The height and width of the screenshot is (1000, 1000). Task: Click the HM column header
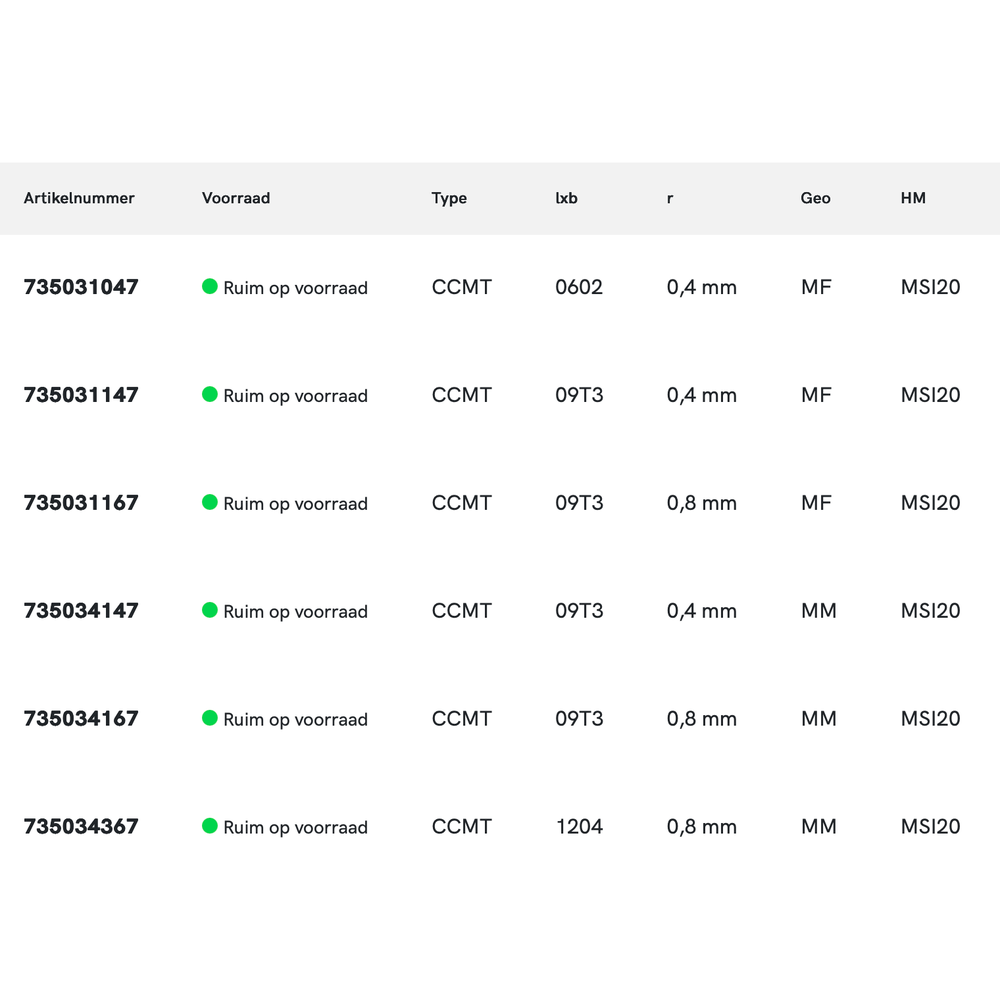(913, 198)
